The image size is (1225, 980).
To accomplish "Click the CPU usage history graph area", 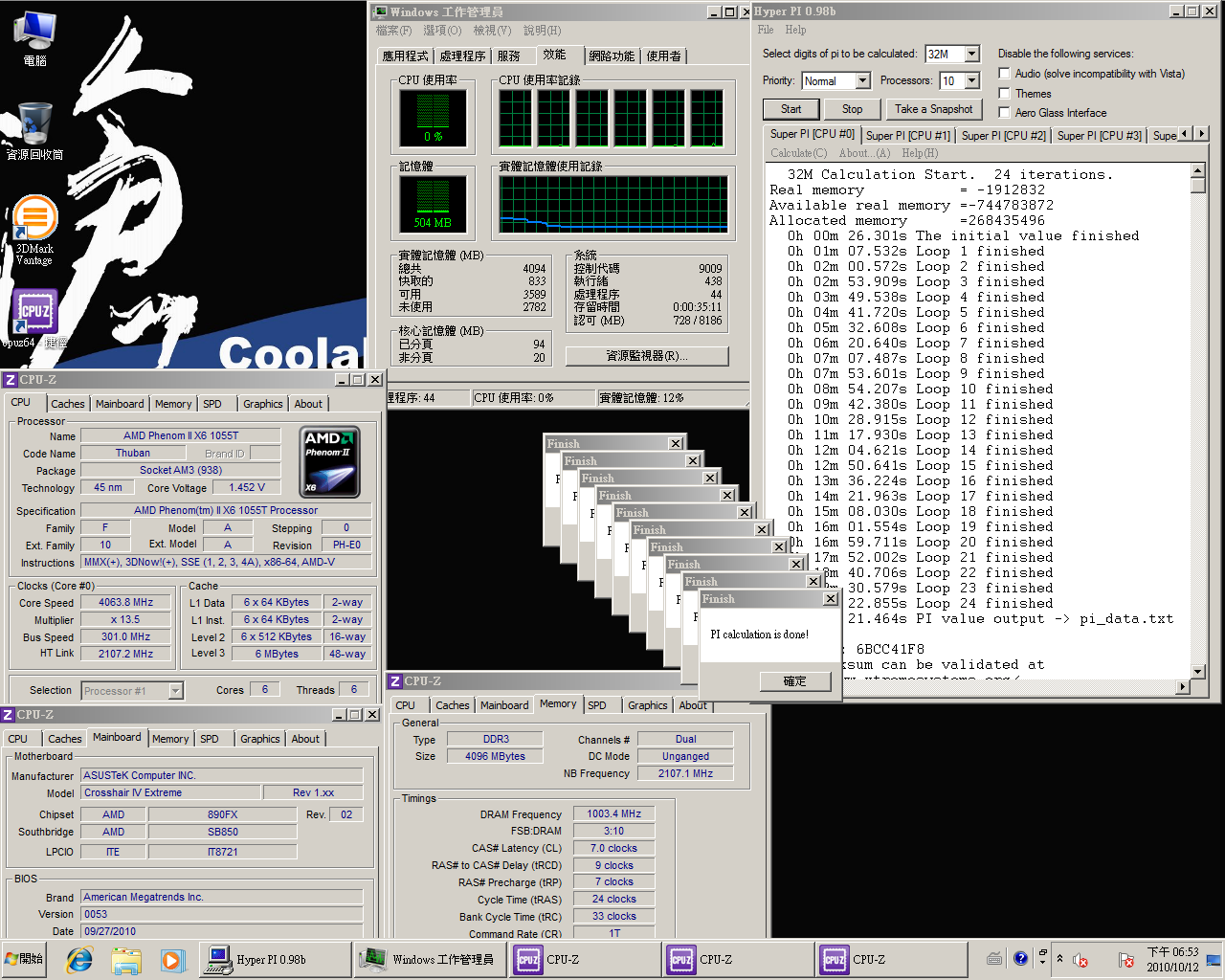I will [x=612, y=118].
